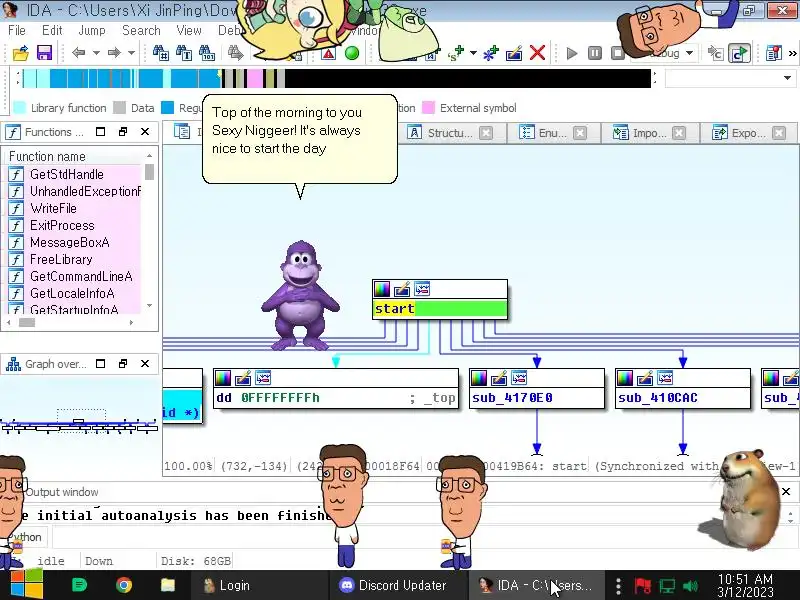Open file with folder toolbar icon
The height and width of the screenshot is (600, 800).
pyautogui.click(x=20, y=53)
